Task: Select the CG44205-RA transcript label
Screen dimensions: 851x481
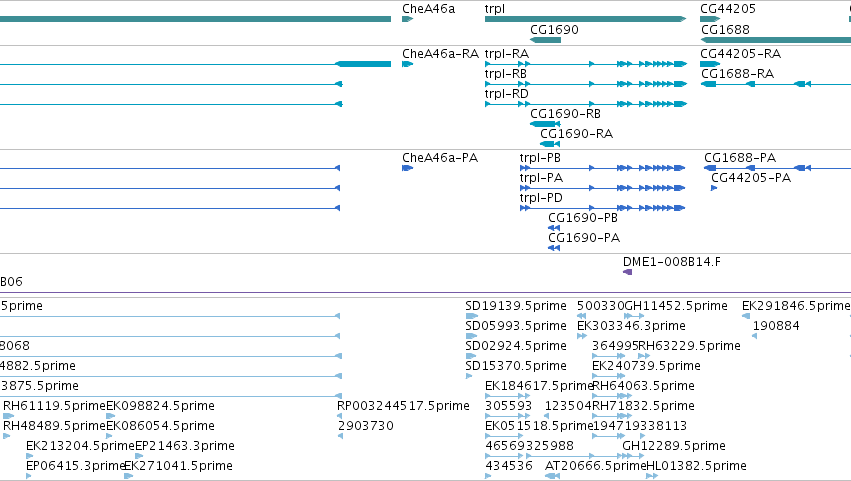Action: click(x=740, y=54)
